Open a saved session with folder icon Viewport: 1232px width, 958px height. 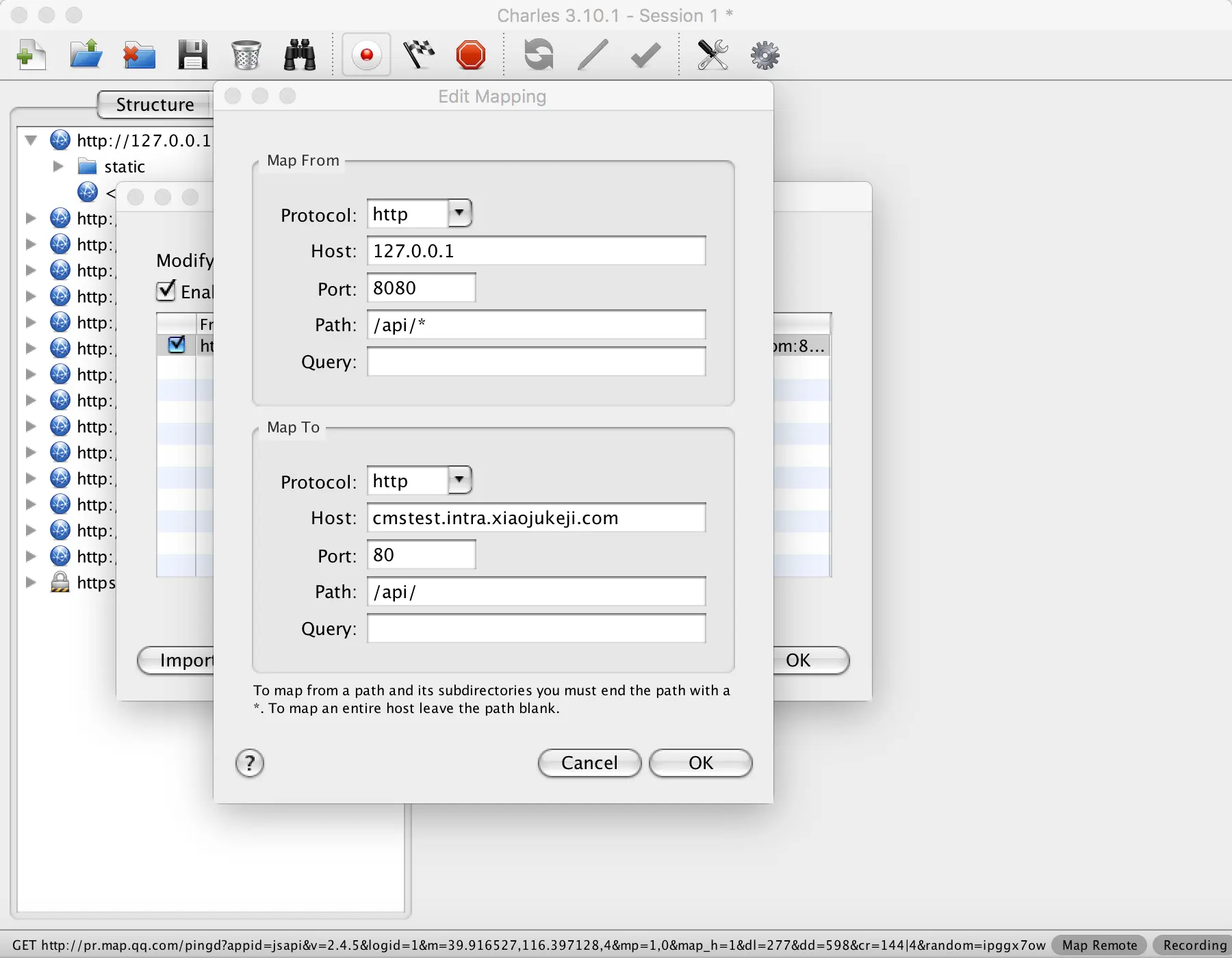pyautogui.click(x=86, y=55)
